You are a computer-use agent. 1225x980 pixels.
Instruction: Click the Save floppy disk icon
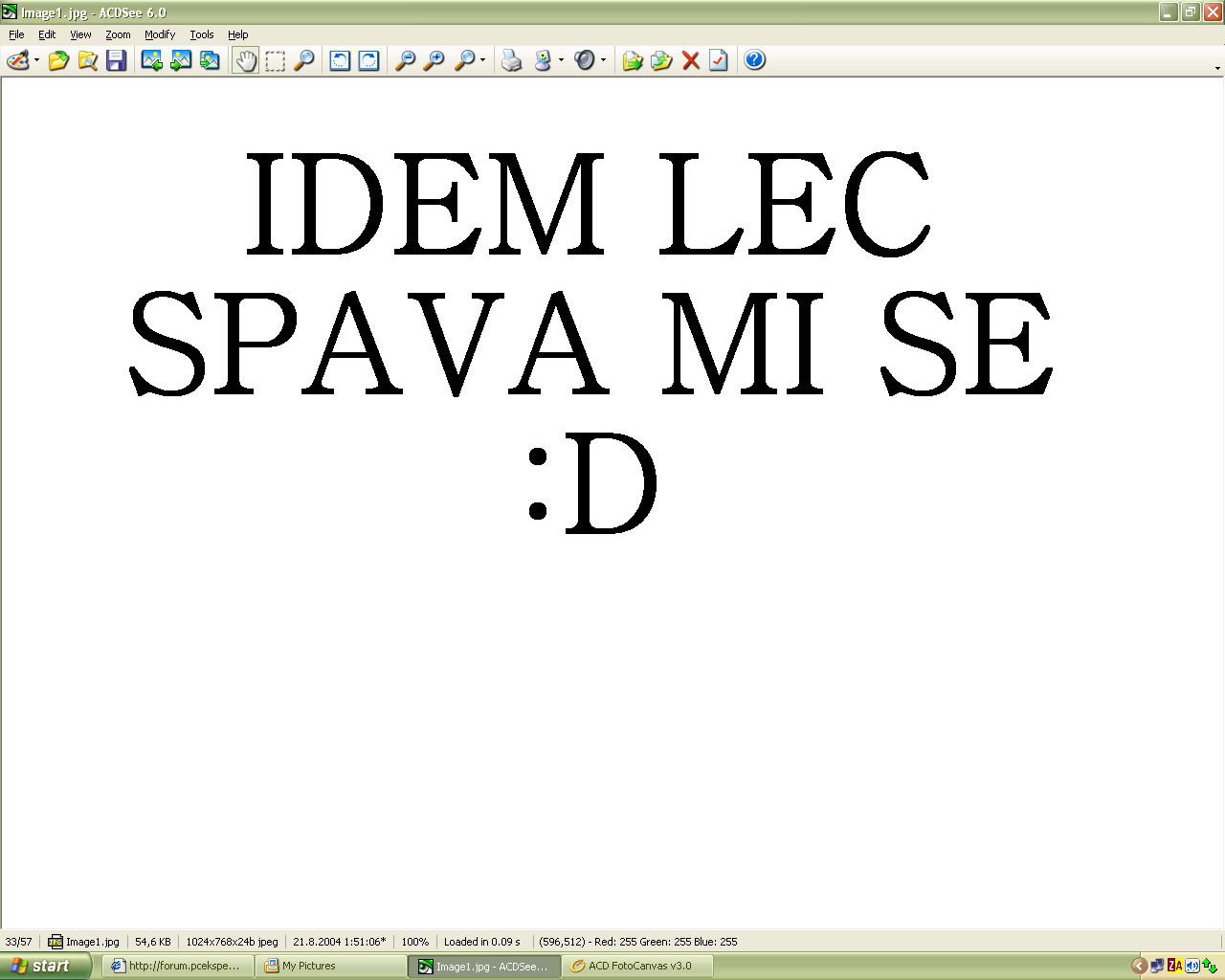click(x=117, y=60)
